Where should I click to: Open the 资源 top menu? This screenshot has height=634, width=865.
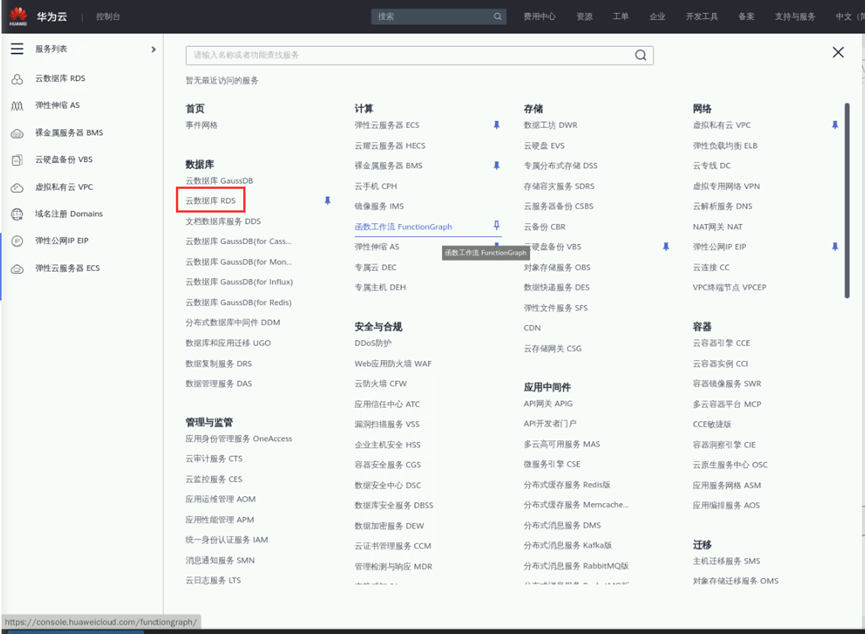[x=584, y=17]
